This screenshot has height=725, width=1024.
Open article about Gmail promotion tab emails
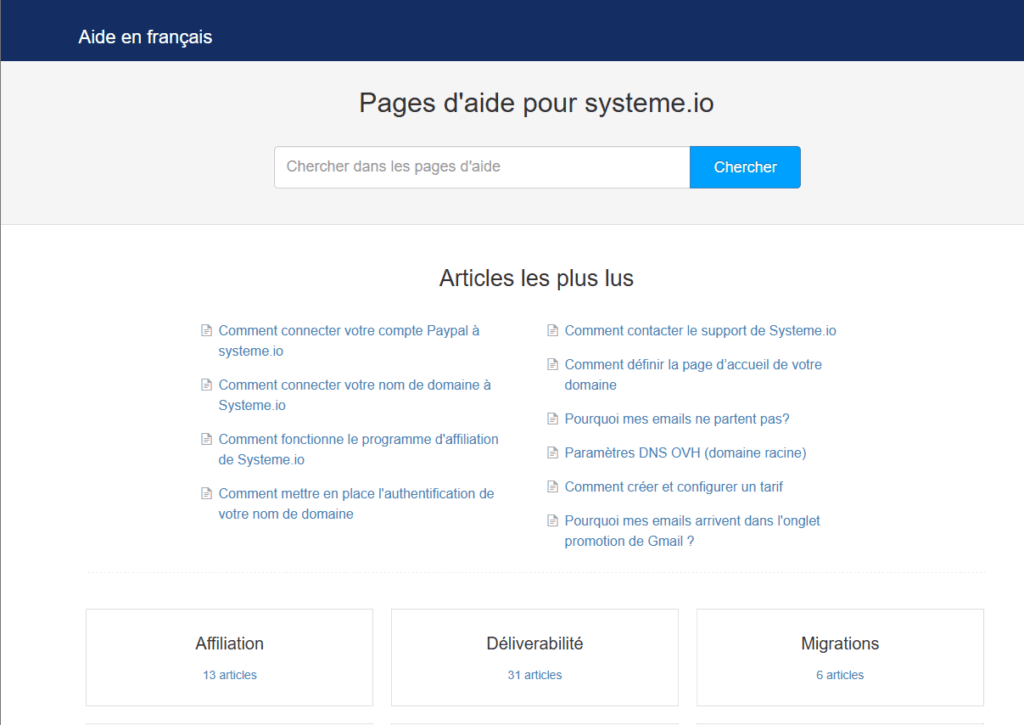pyautogui.click(x=692, y=531)
